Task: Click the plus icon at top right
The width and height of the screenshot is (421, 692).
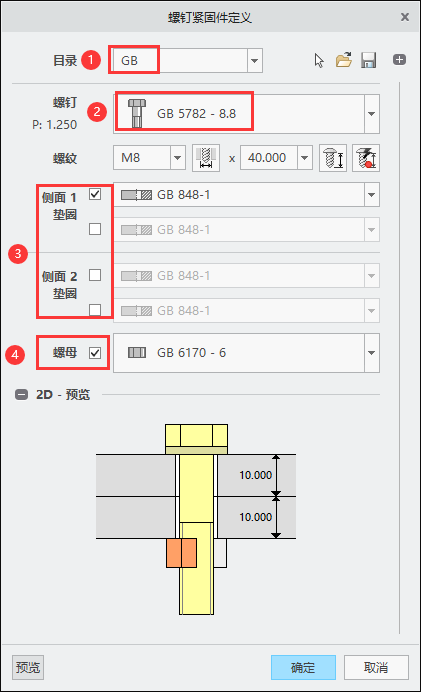Action: [399, 60]
